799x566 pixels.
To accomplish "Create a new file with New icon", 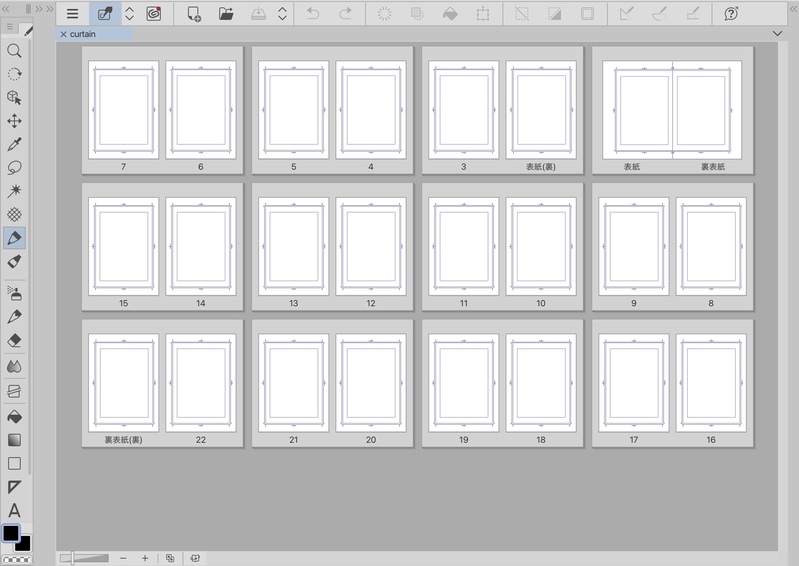I will [x=194, y=14].
